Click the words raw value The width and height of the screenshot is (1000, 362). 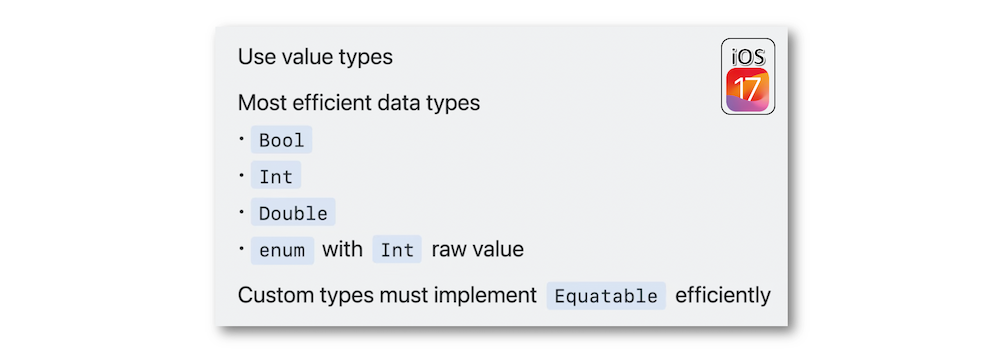click(478, 249)
